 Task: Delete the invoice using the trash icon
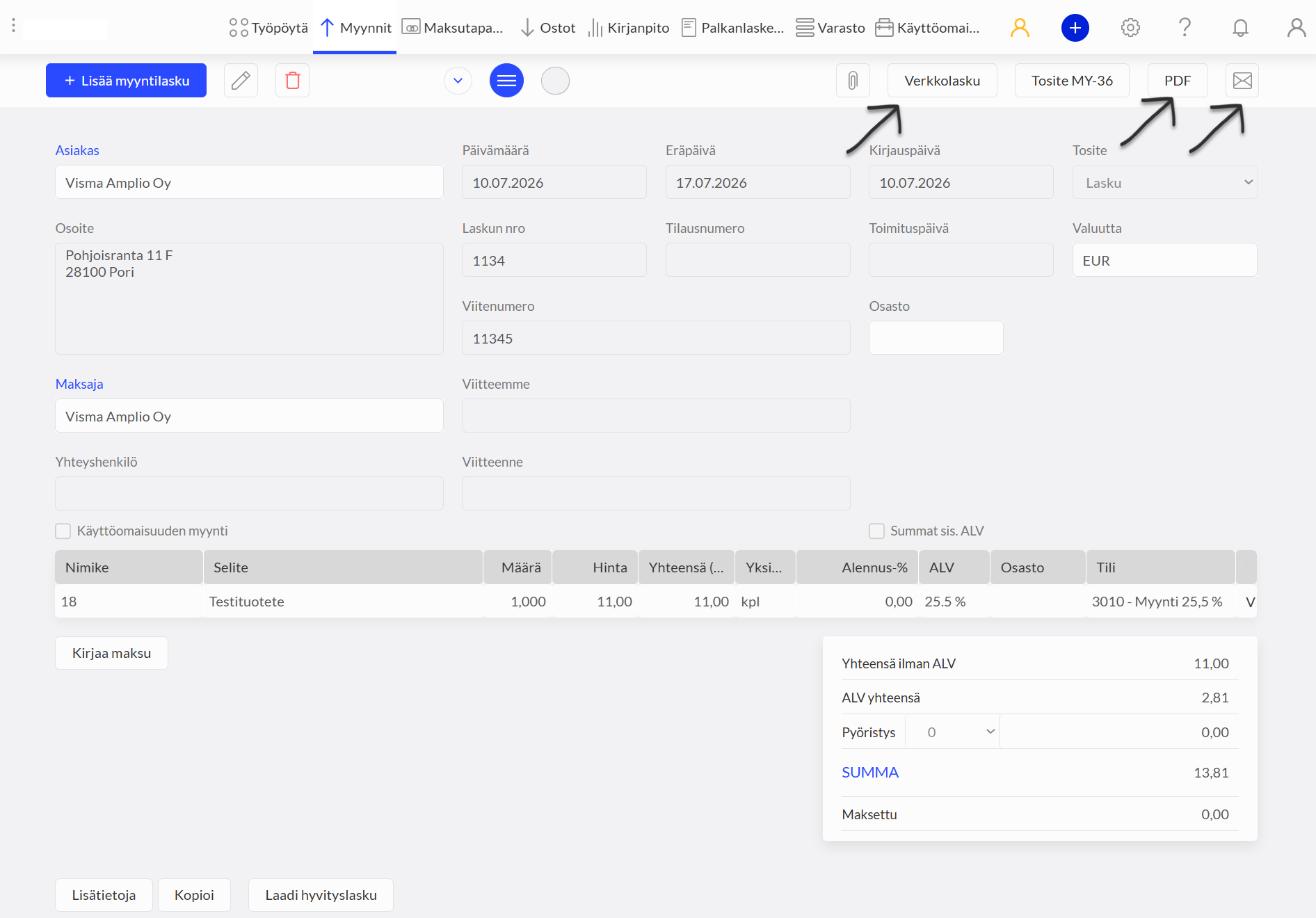coord(292,81)
